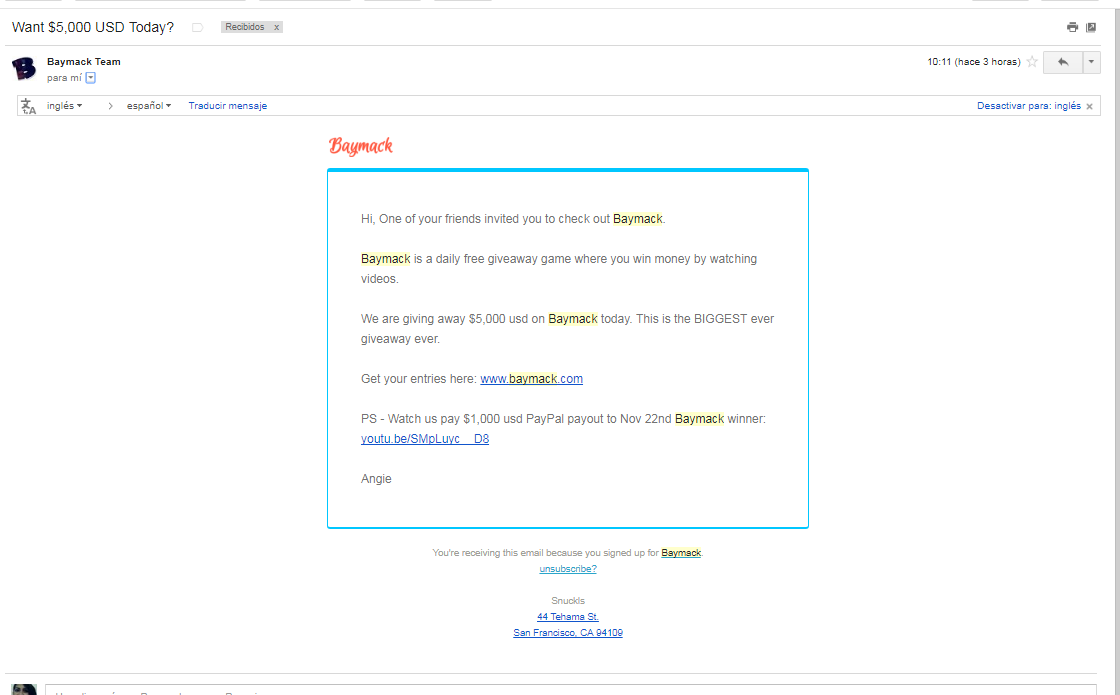Screen dimensions: 1120x695
Task: Reply using the arrow button
Action: point(1063,62)
